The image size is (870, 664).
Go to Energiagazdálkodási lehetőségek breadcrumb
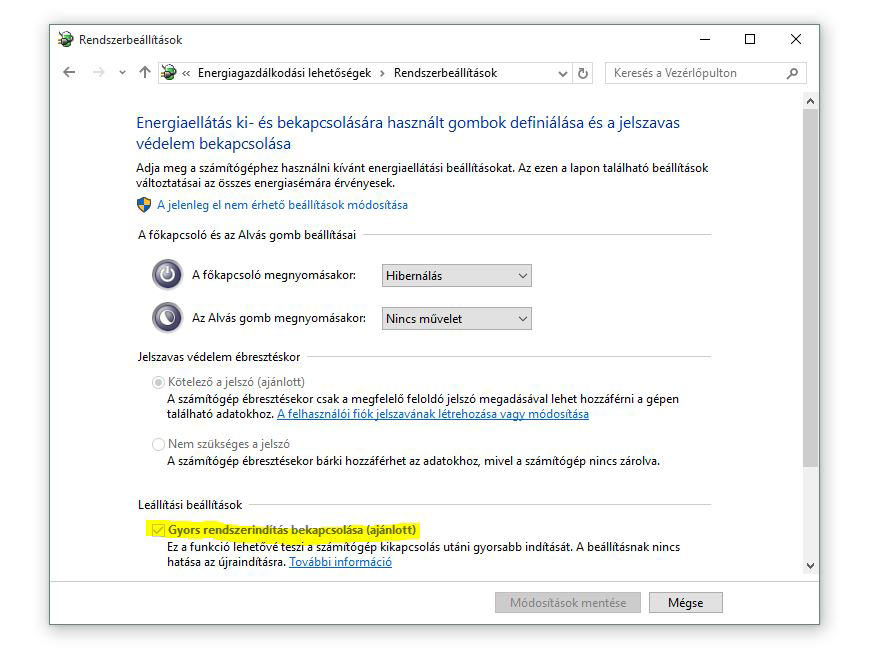(x=284, y=73)
